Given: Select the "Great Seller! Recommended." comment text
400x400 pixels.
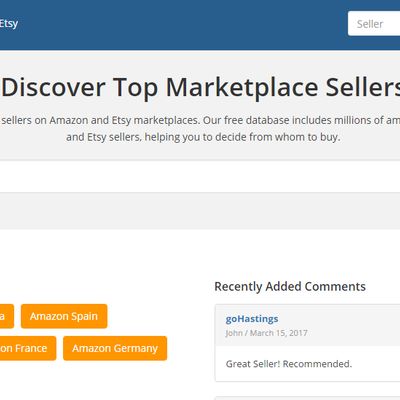Looking at the screenshot, I should pos(289,364).
